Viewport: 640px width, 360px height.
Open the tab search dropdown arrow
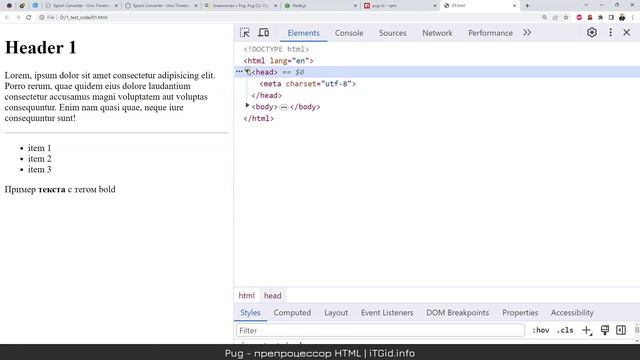click(586, 5)
